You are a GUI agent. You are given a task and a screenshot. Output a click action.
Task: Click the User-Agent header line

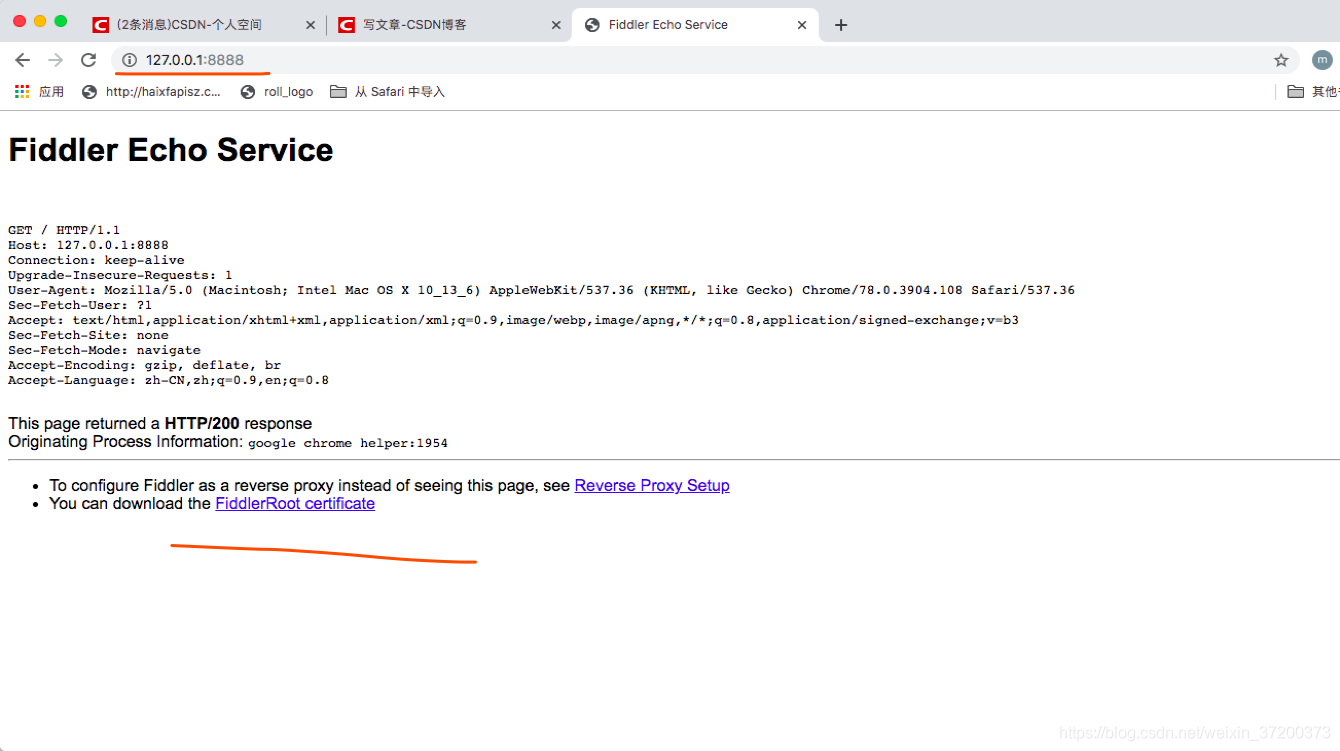pos(541,290)
